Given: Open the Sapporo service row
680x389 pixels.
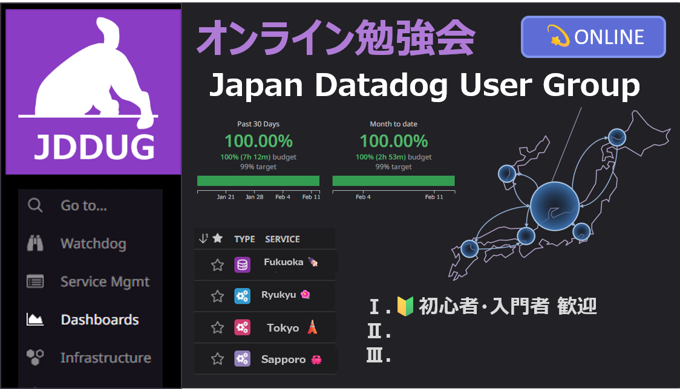Looking at the screenshot, I should pos(265,359).
